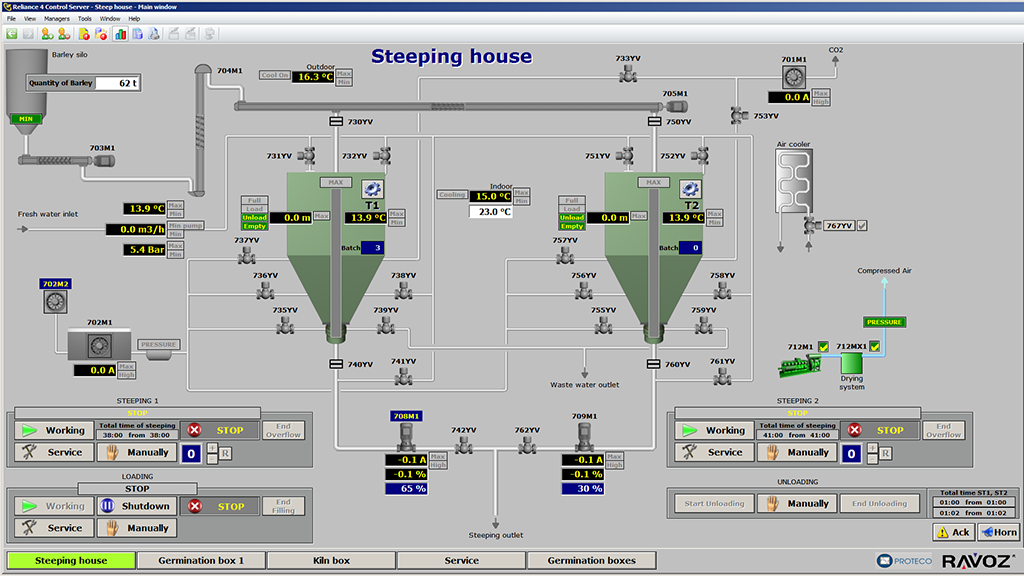
Task: Open the File menu
Action: [x=11, y=19]
